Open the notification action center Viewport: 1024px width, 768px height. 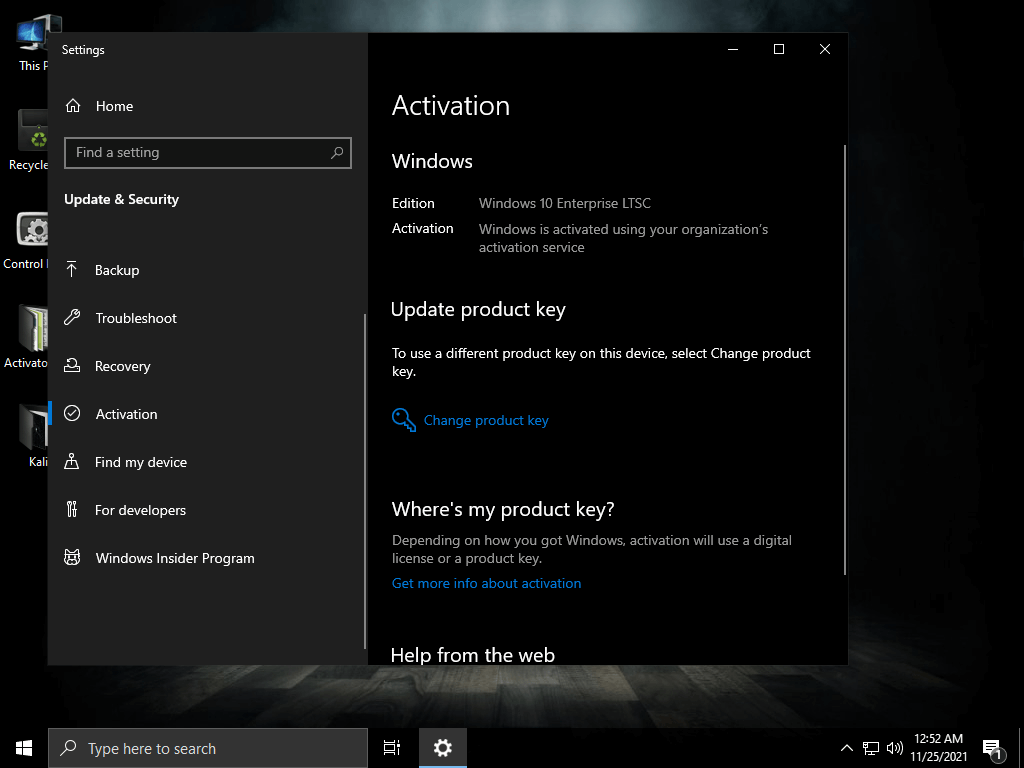click(993, 750)
